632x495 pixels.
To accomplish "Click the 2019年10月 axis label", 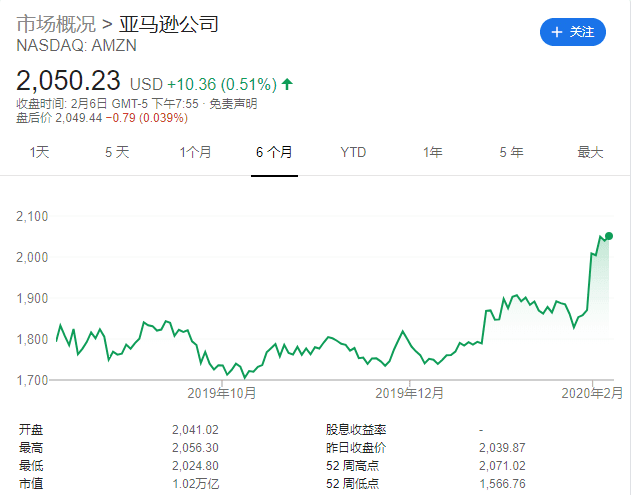I will pyautogui.click(x=222, y=393).
